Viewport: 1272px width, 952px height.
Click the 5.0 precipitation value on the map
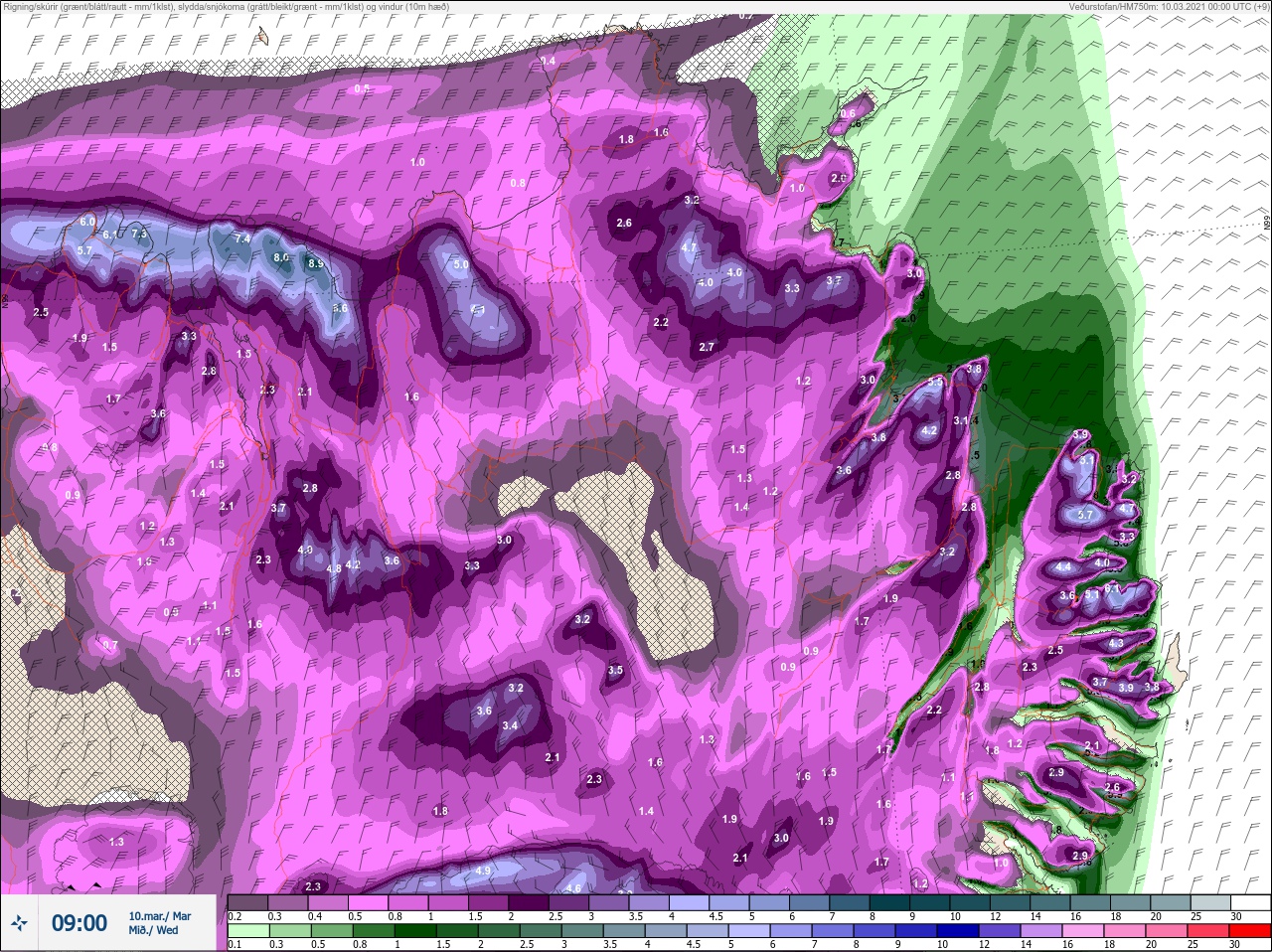click(x=461, y=264)
